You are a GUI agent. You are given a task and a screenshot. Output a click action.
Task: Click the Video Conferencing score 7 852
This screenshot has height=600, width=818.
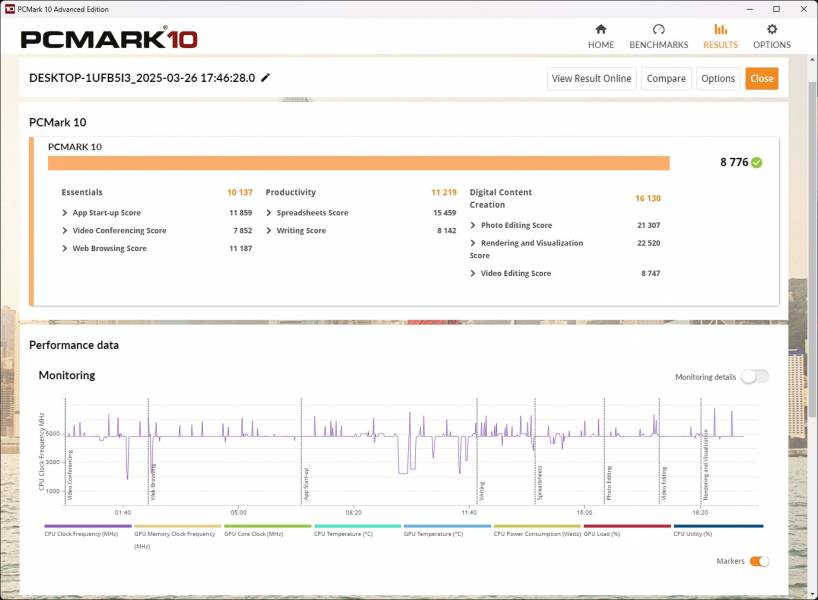(243, 231)
